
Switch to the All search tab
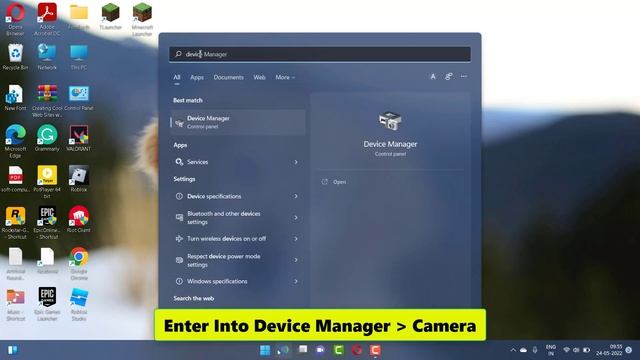(177, 77)
